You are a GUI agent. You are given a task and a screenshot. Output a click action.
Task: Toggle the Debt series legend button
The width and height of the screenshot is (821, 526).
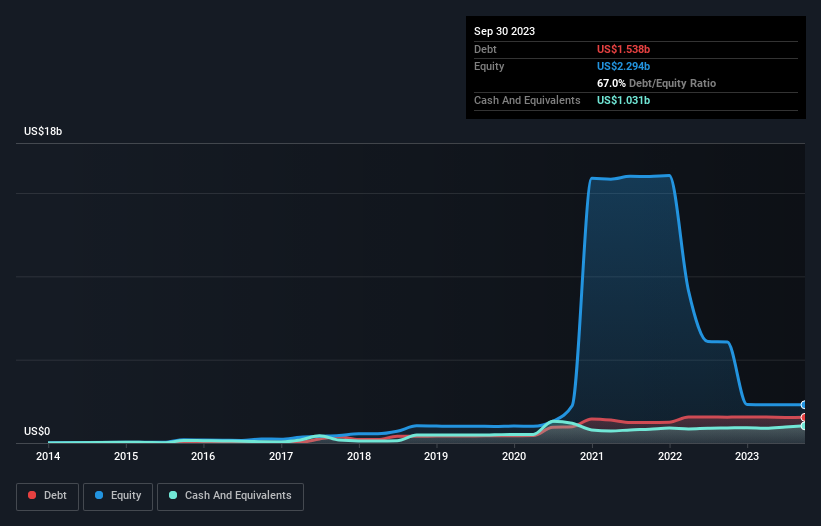[47, 496]
